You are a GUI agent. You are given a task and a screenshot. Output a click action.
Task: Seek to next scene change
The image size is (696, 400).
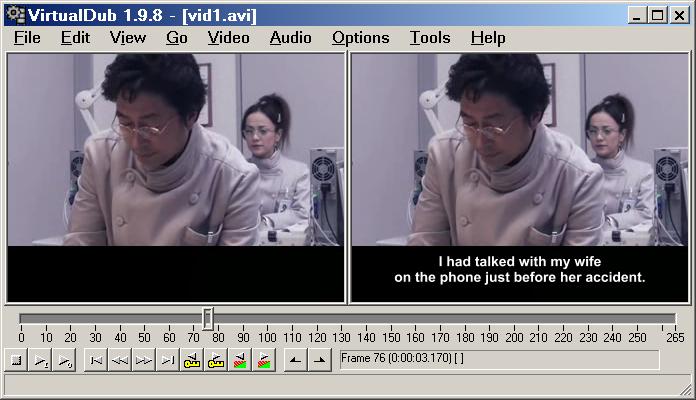click(264, 360)
